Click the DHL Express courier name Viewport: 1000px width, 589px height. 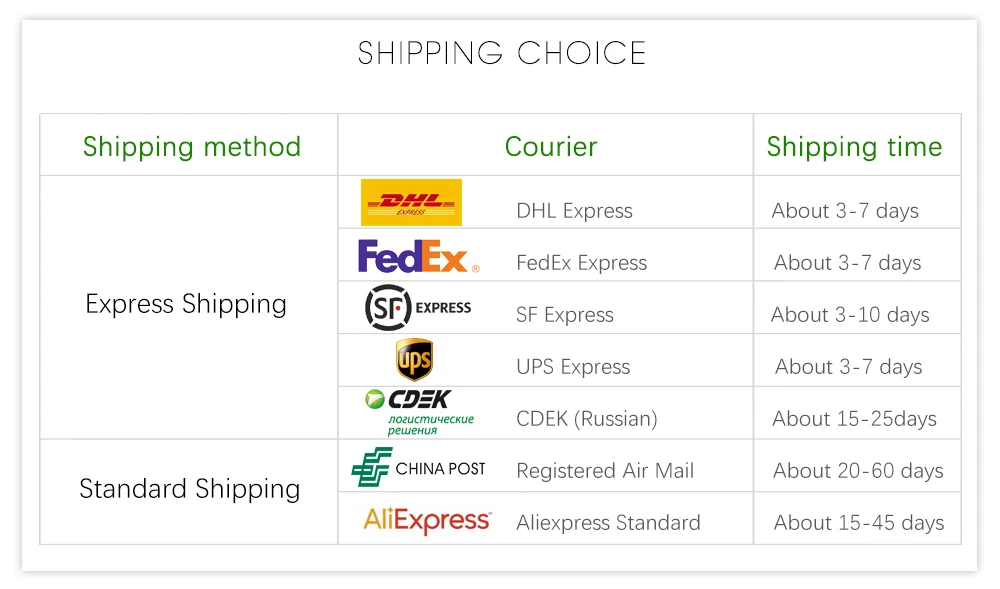[x=574, y=211]
